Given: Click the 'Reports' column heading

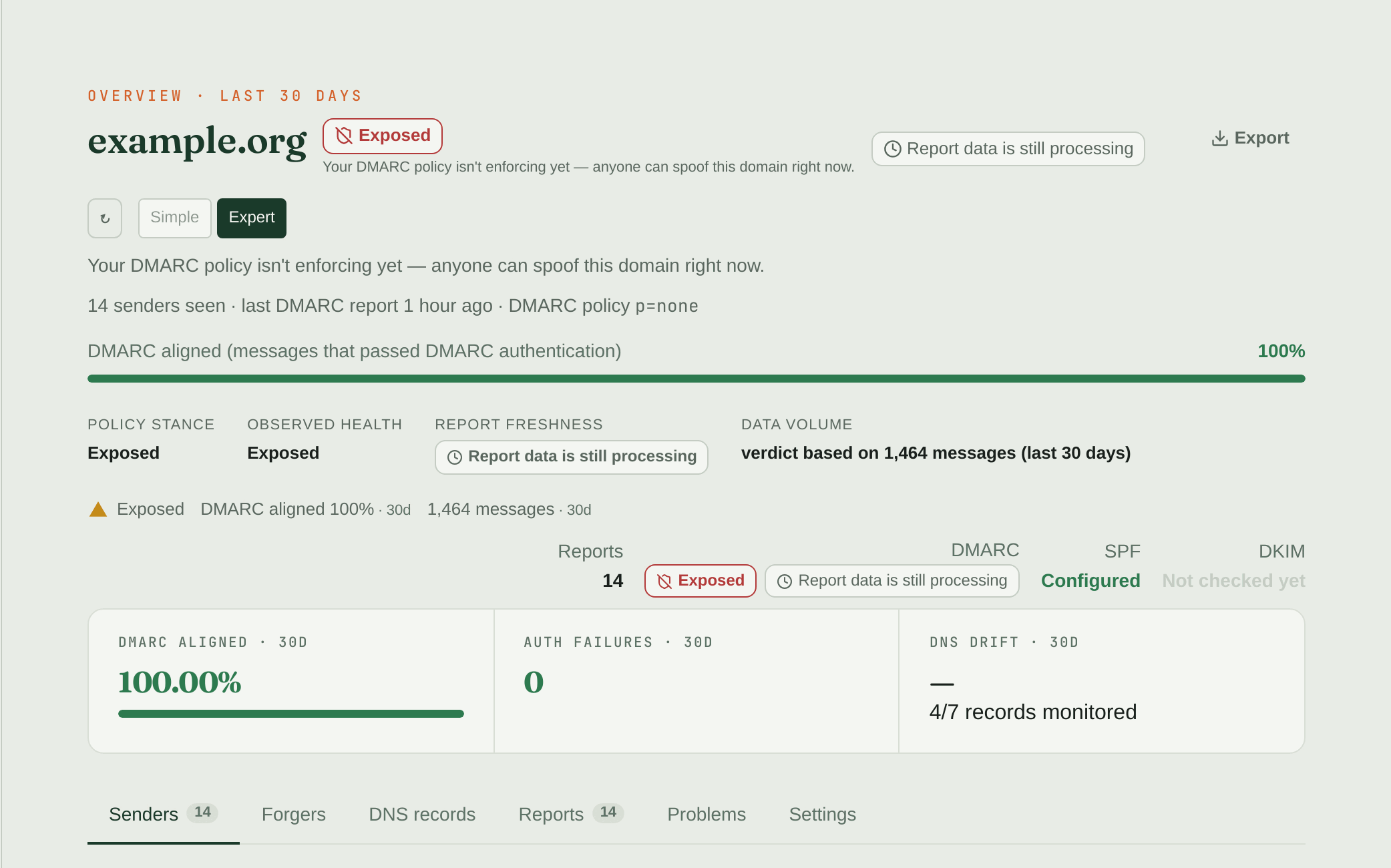Looking at the screenshot, I should [590, 552].
